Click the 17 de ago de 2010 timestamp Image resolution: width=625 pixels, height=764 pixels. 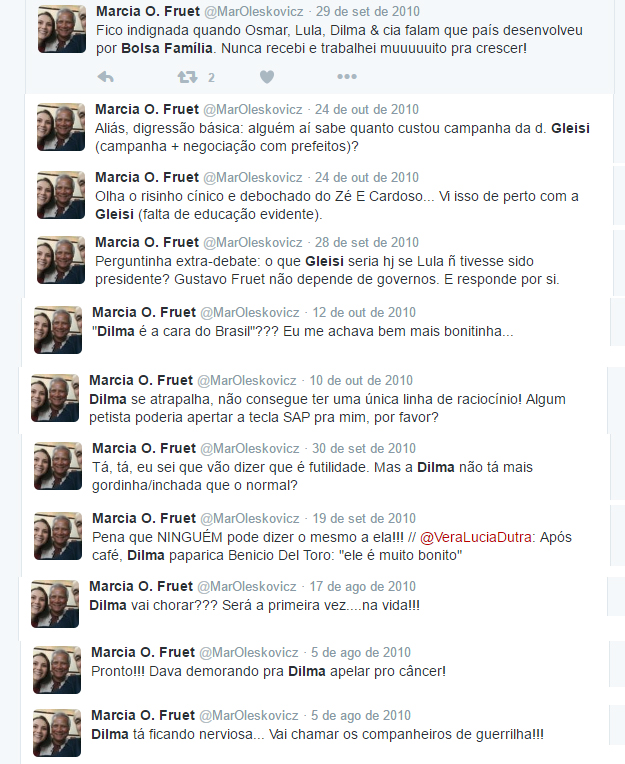(x=362, y=586)
